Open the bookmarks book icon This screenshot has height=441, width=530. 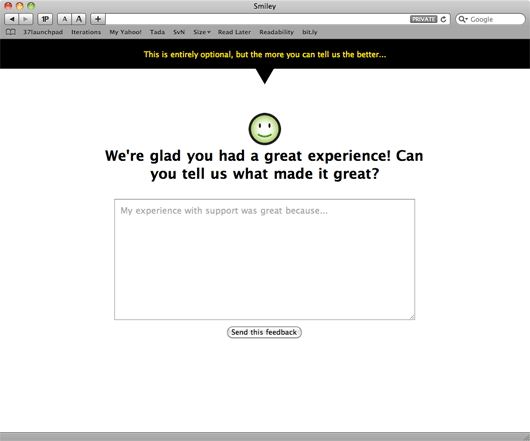tap(11, 32)
